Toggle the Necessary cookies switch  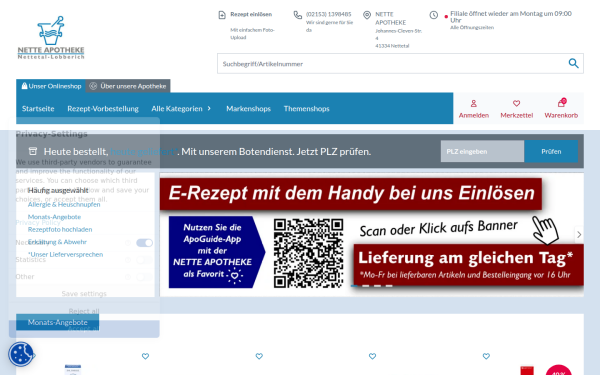(x=144, y=243)
